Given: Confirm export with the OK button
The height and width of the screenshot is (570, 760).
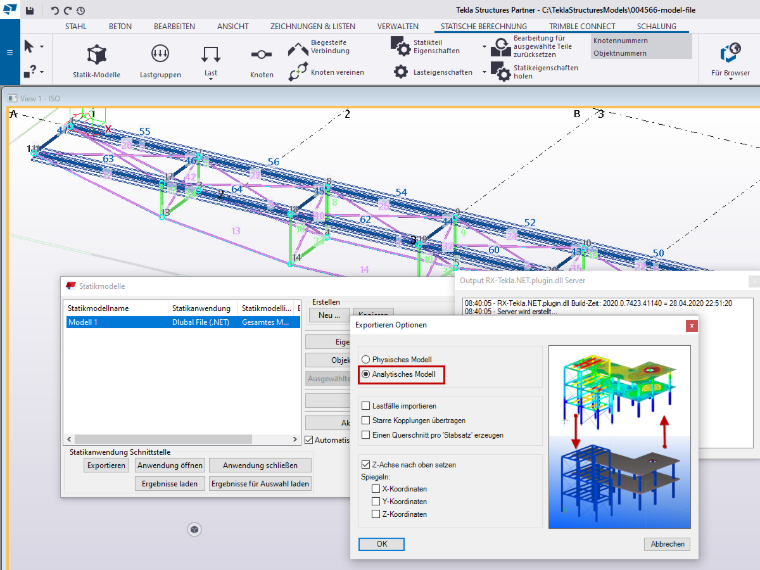Looking at the screenshot, I should 381,544.
